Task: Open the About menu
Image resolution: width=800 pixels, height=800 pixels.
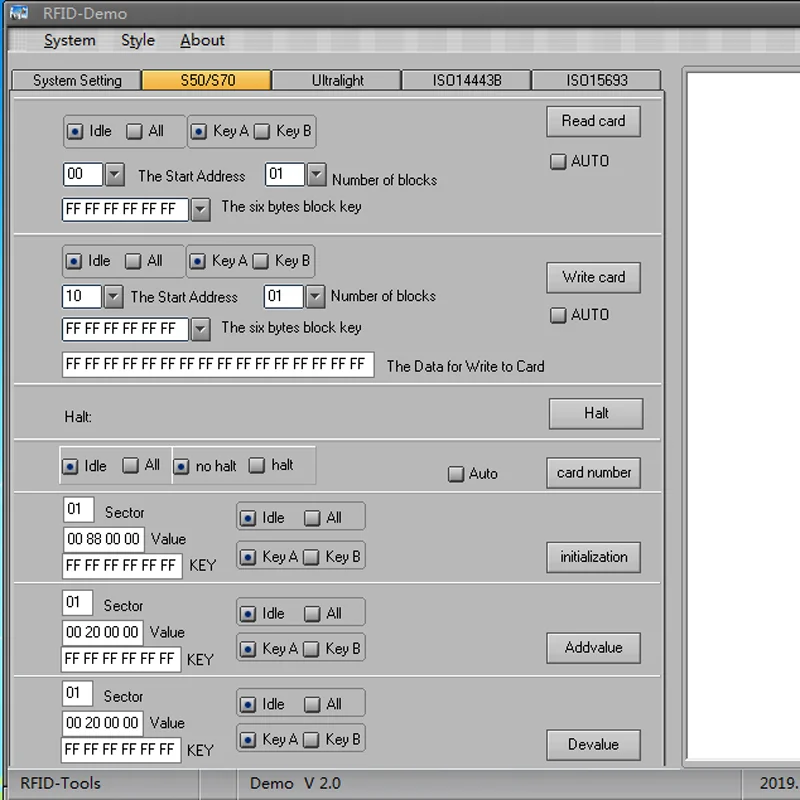Action: tap(202, 40)
